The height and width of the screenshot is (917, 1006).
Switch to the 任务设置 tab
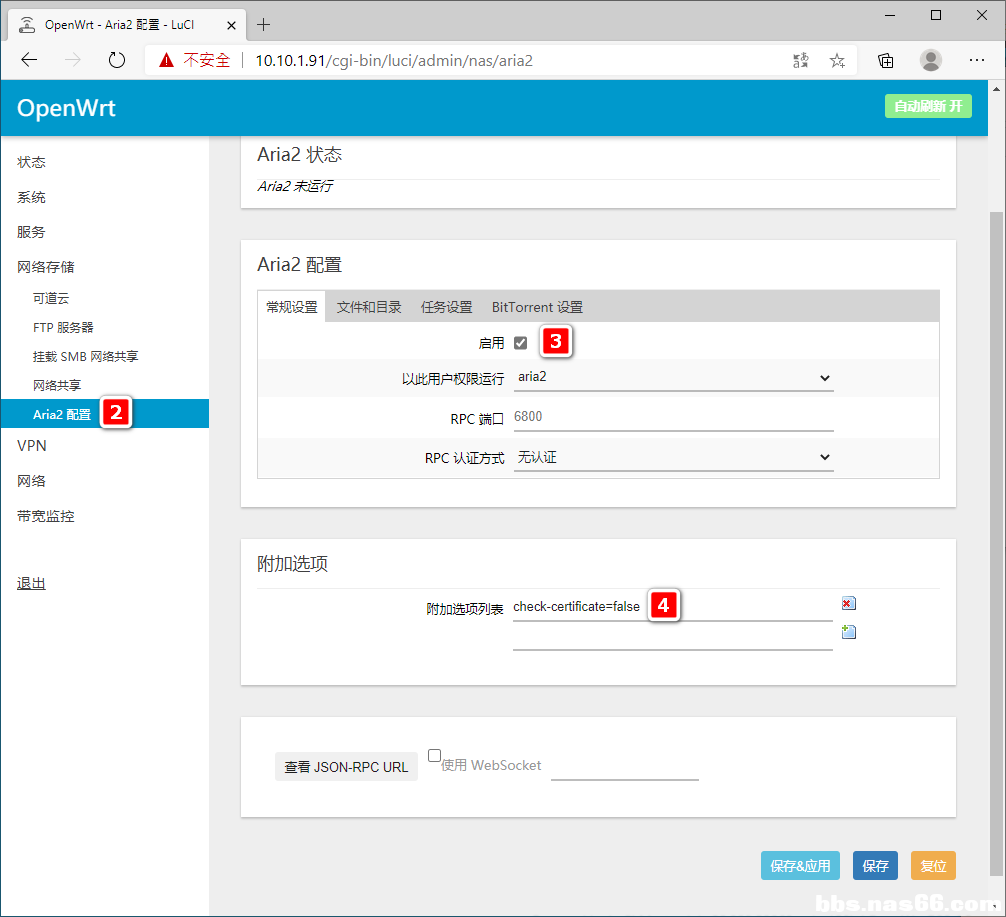447,307
